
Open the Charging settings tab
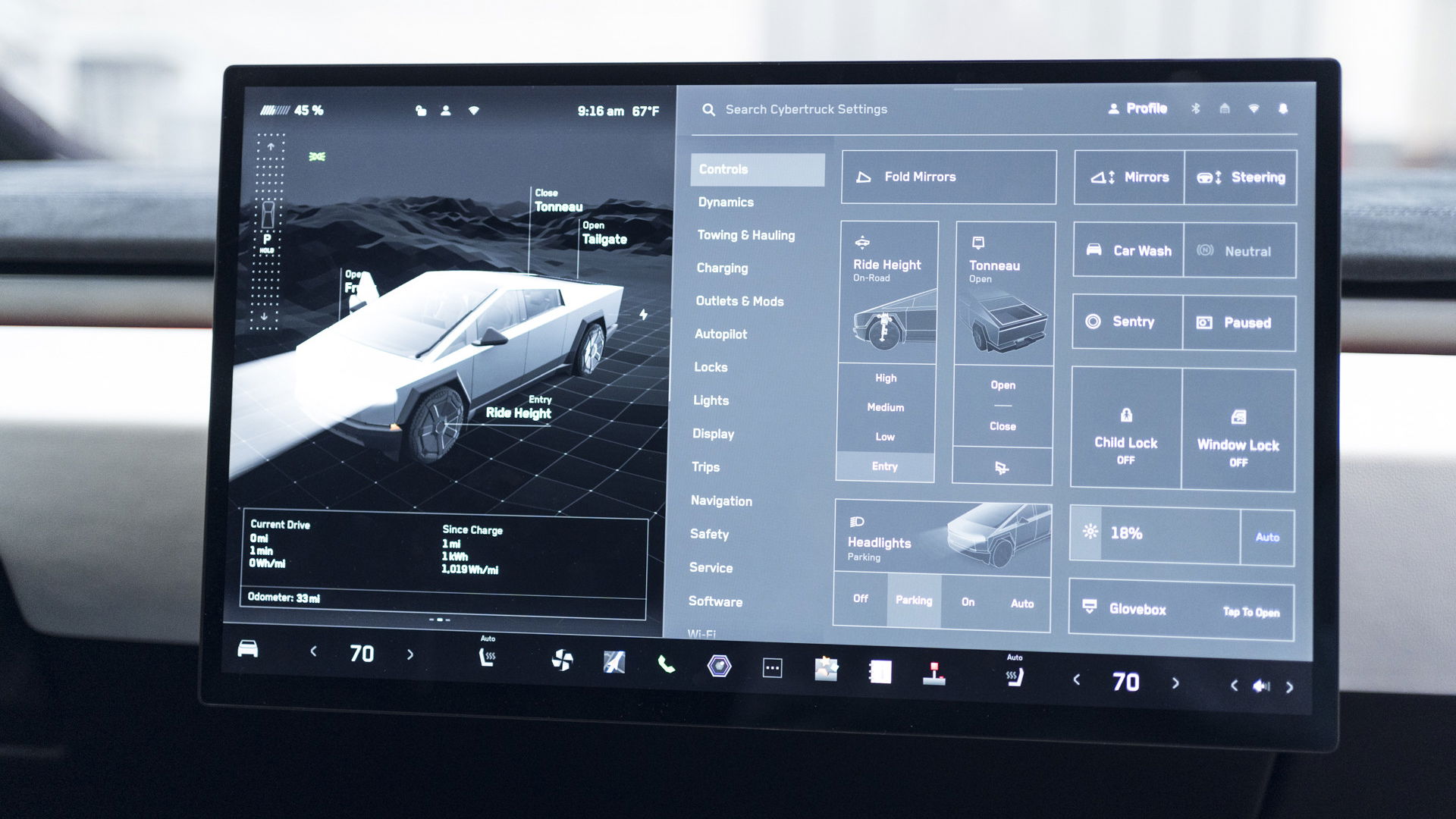coord(722,268)
